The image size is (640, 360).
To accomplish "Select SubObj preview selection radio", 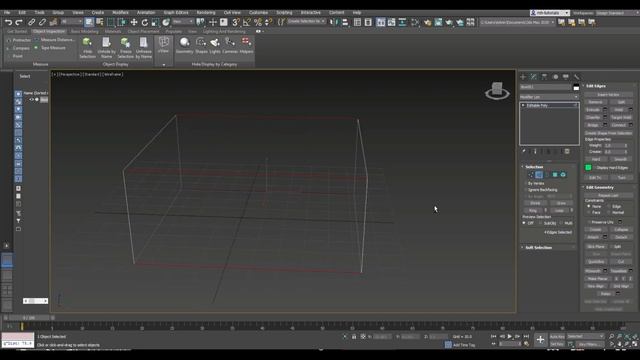I will point(540,223).
